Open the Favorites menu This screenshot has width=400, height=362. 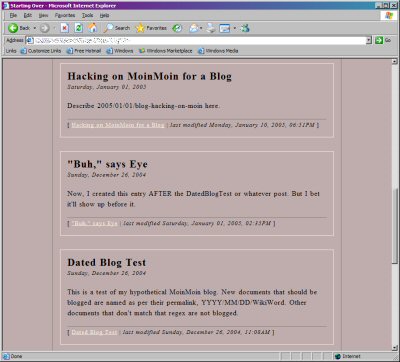point(65,15)
